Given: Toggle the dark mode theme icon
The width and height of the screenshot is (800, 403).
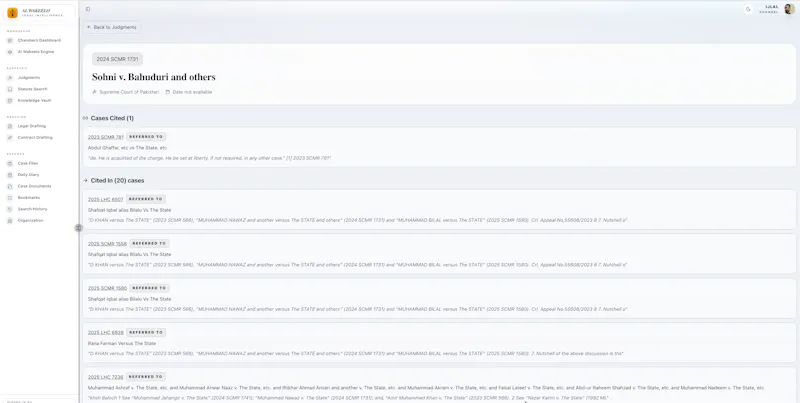Looking at the screenshot, I should pos(748,9).
